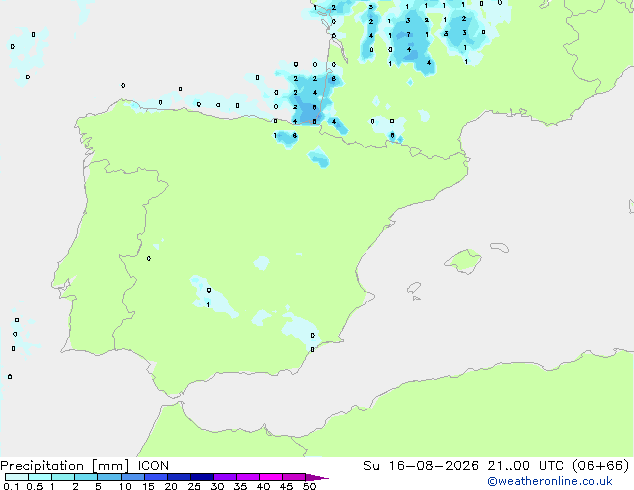Click the 0.5–1 mm legend swatch
Viewport: 634px width, 490px height.
point(40,477)
